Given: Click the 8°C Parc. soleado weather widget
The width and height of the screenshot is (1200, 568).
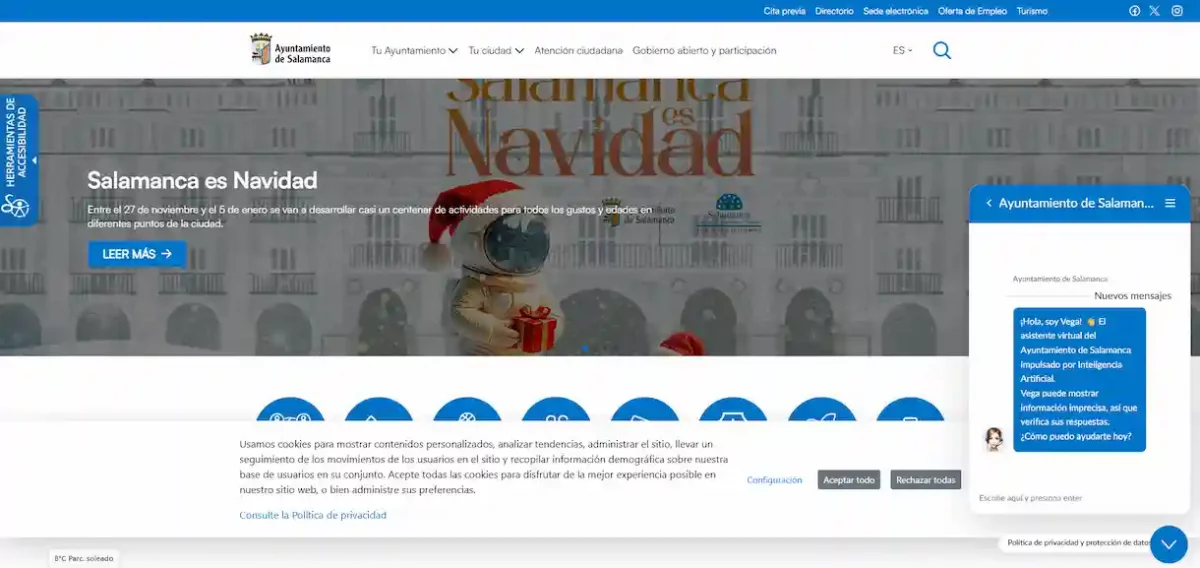Looking at the screenshot, I should pos(84,558).
